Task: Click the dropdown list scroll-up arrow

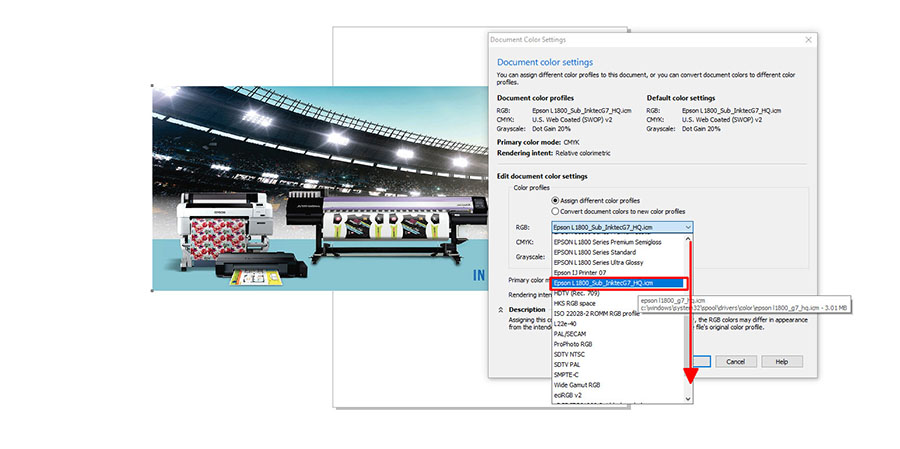Action: (689, 239)
